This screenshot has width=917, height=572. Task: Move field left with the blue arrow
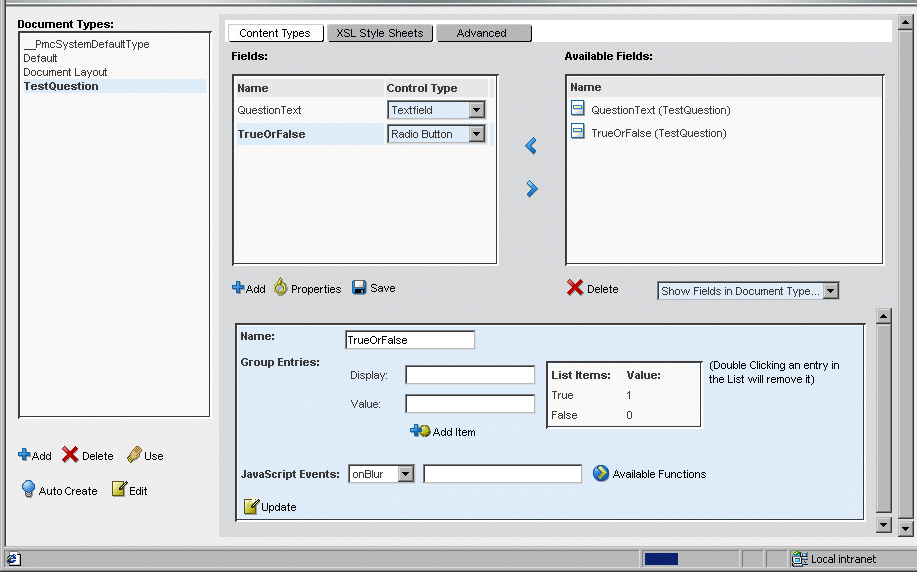(531, 147)
